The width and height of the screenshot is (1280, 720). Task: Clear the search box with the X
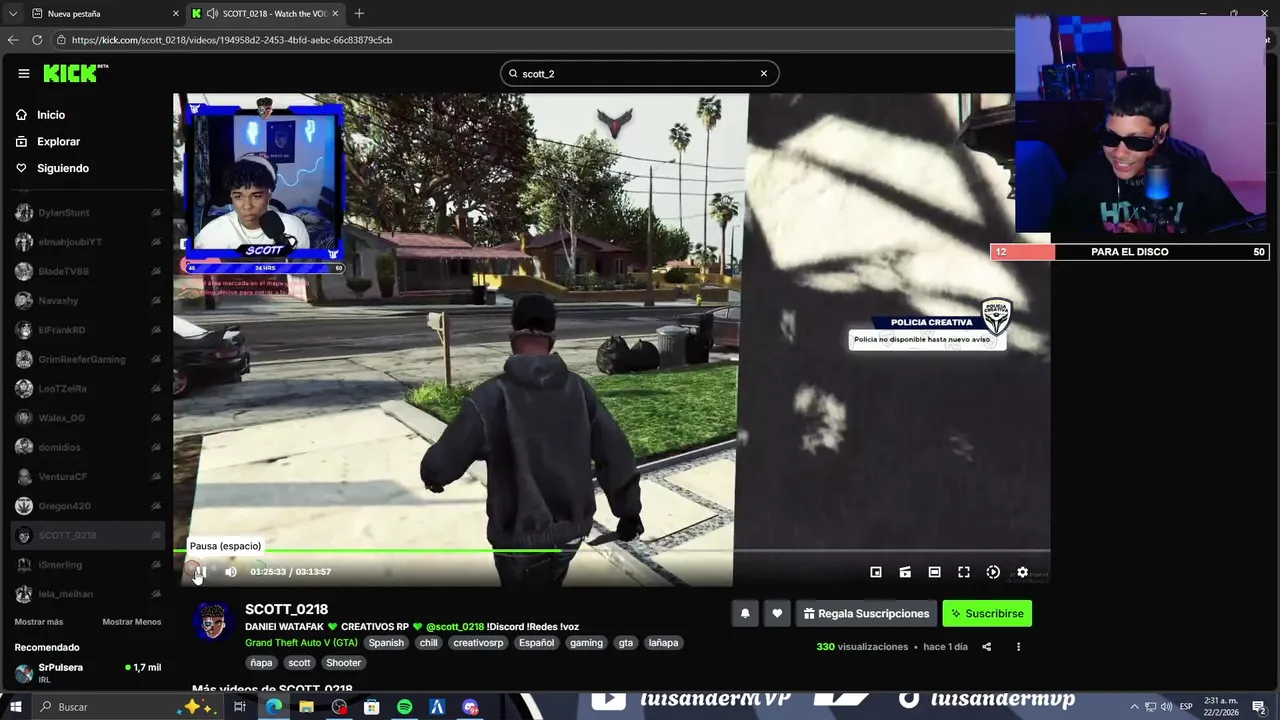tap(764, 73)
